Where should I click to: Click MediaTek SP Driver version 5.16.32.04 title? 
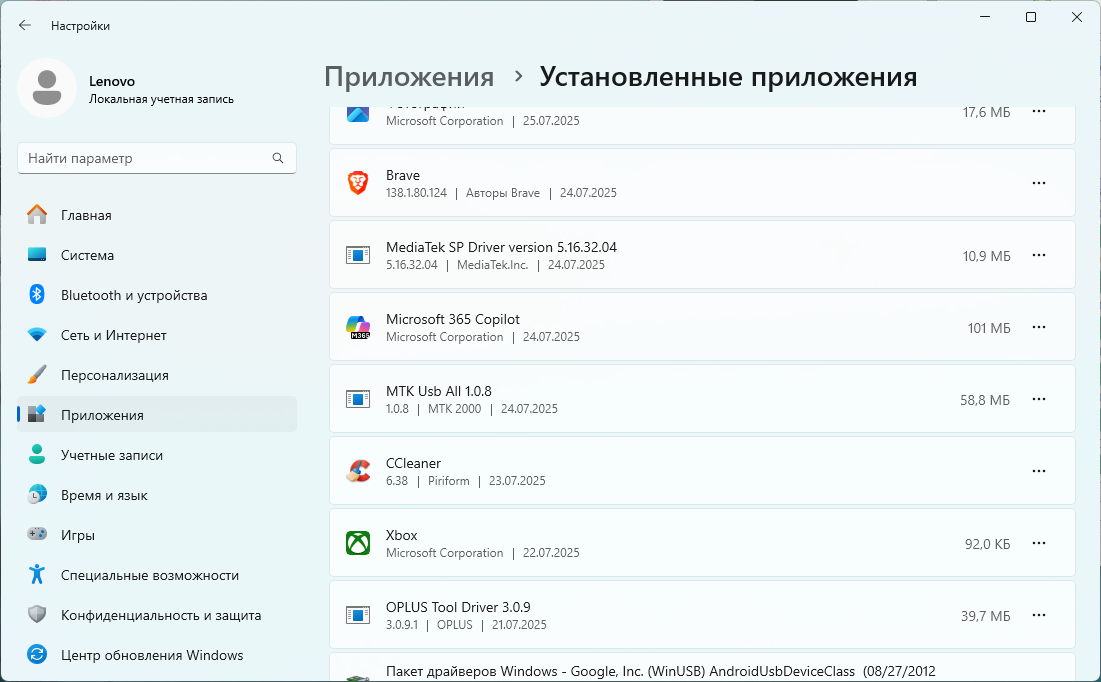pos(501,247)
